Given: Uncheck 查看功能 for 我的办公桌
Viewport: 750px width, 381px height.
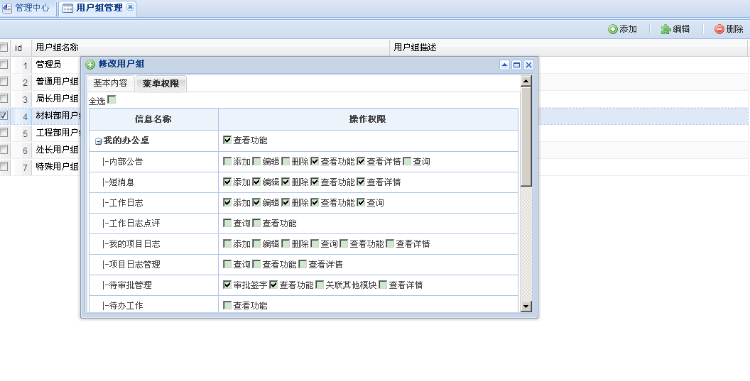Looking at the screenshot, I should [227, 140].
